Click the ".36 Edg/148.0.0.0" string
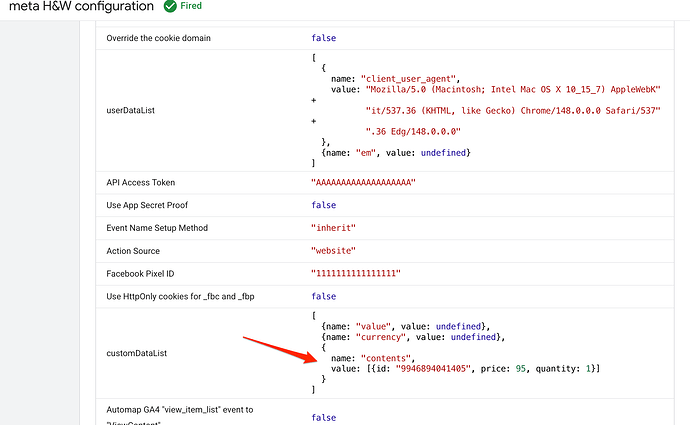This screenshot has height=425, width=690. tap(413, 132)
